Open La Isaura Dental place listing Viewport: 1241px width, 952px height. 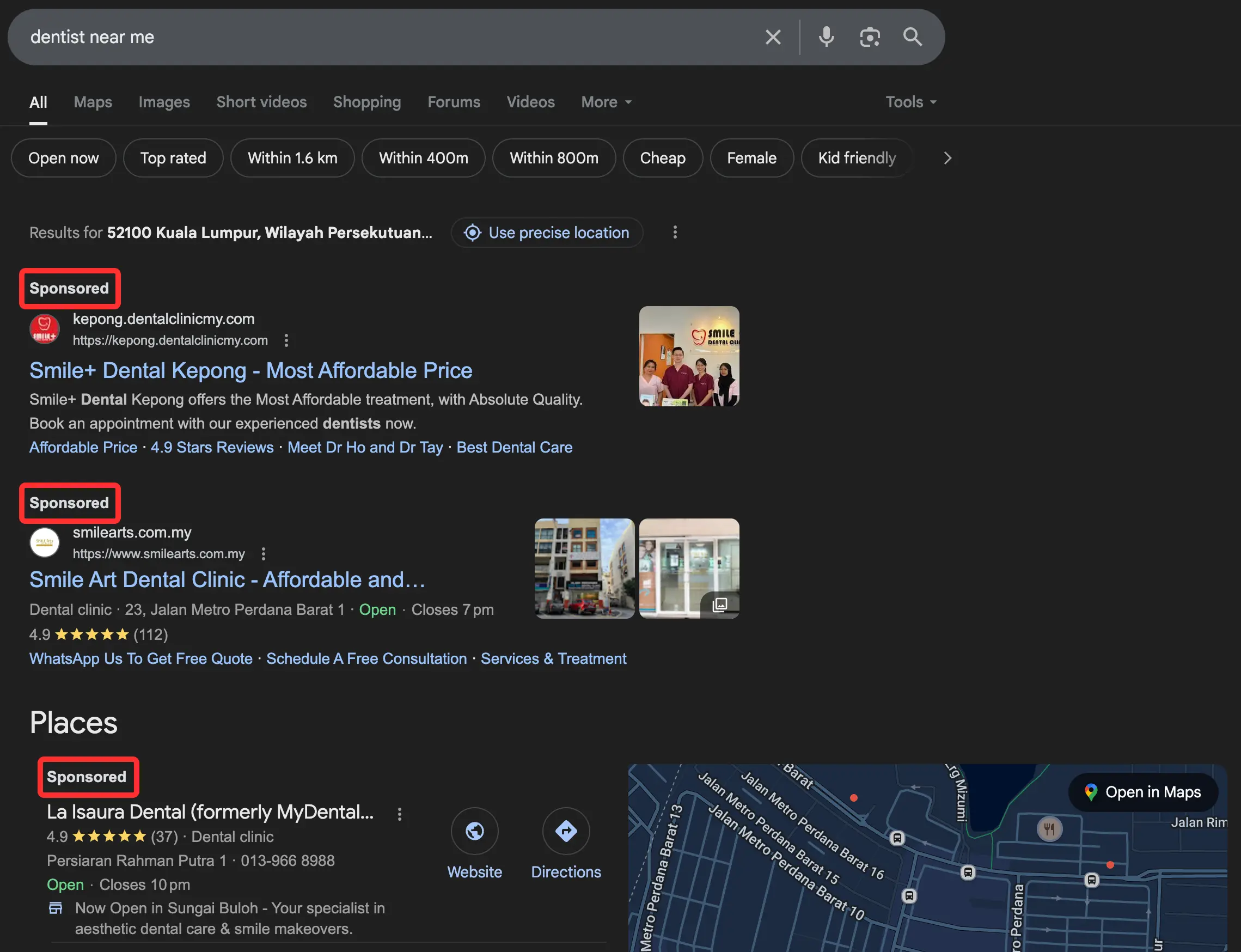pos(210,813)
